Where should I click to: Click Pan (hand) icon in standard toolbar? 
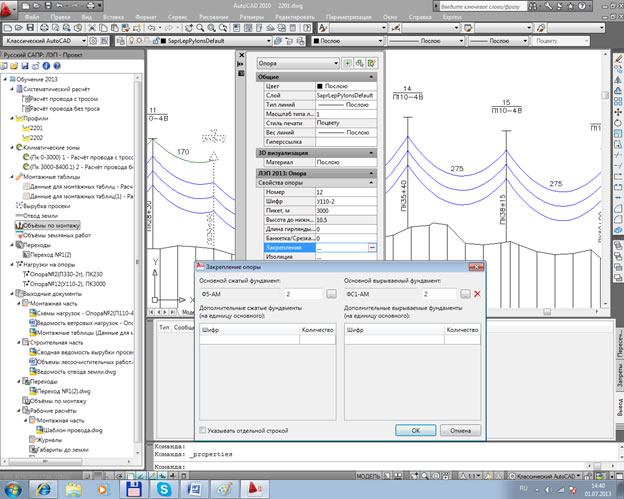[189, 28]
